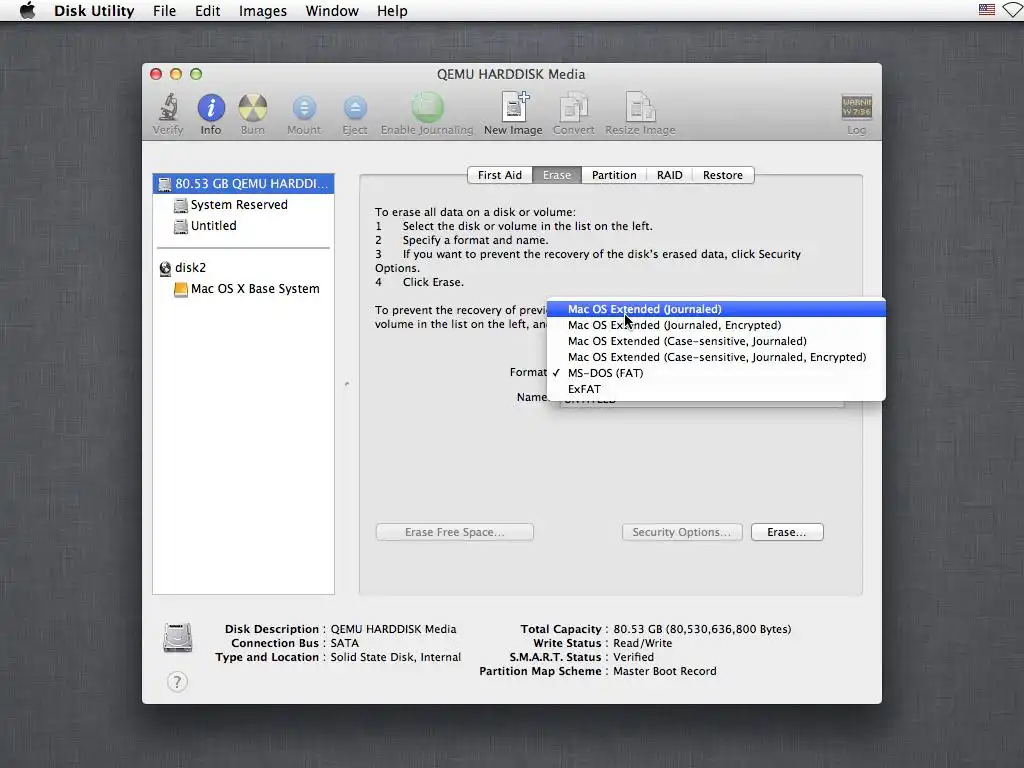Switch to the Restore tab
The width and height of the screenshot is (1024, 768).
click(723, 175)
